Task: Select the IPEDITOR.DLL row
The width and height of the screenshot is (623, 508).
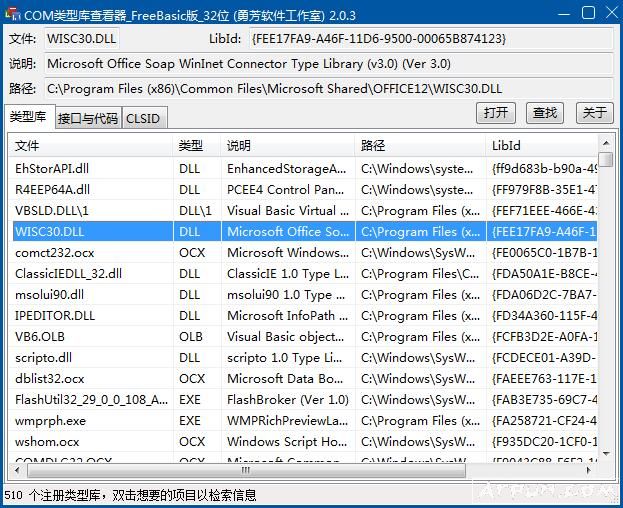Action: click(303, 316)
